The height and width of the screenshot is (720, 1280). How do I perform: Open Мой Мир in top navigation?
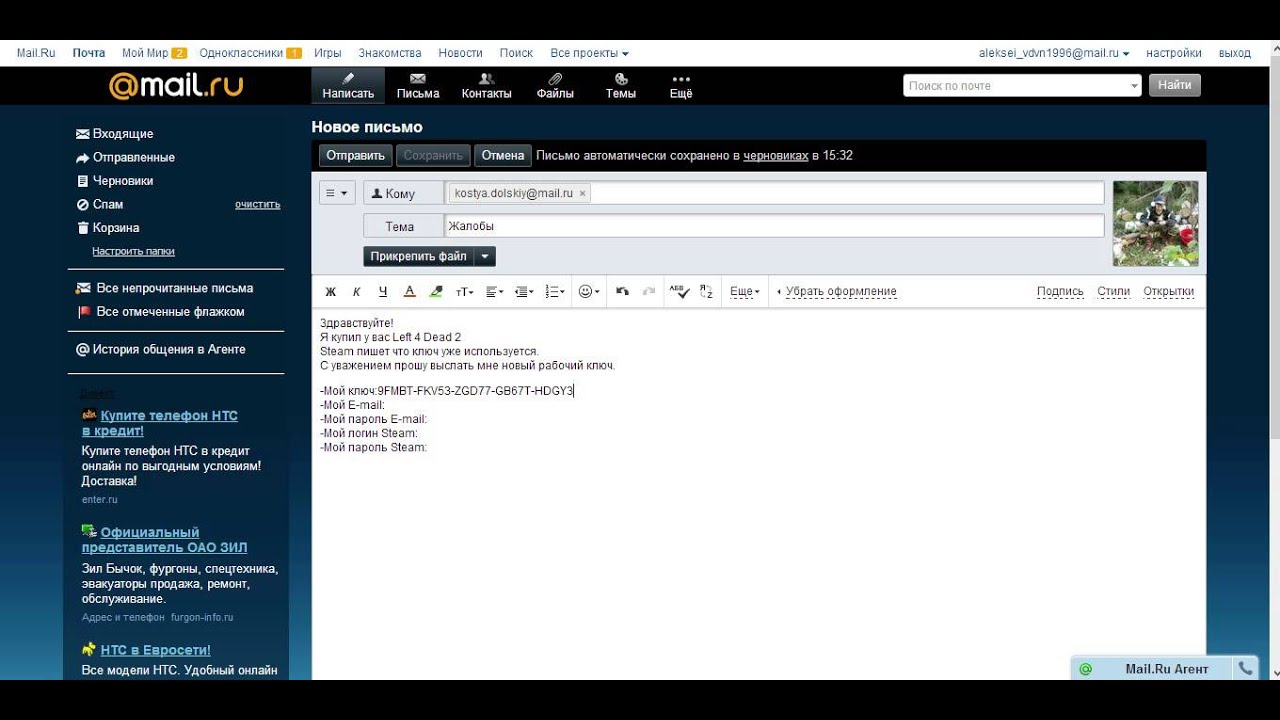(145, 53)
